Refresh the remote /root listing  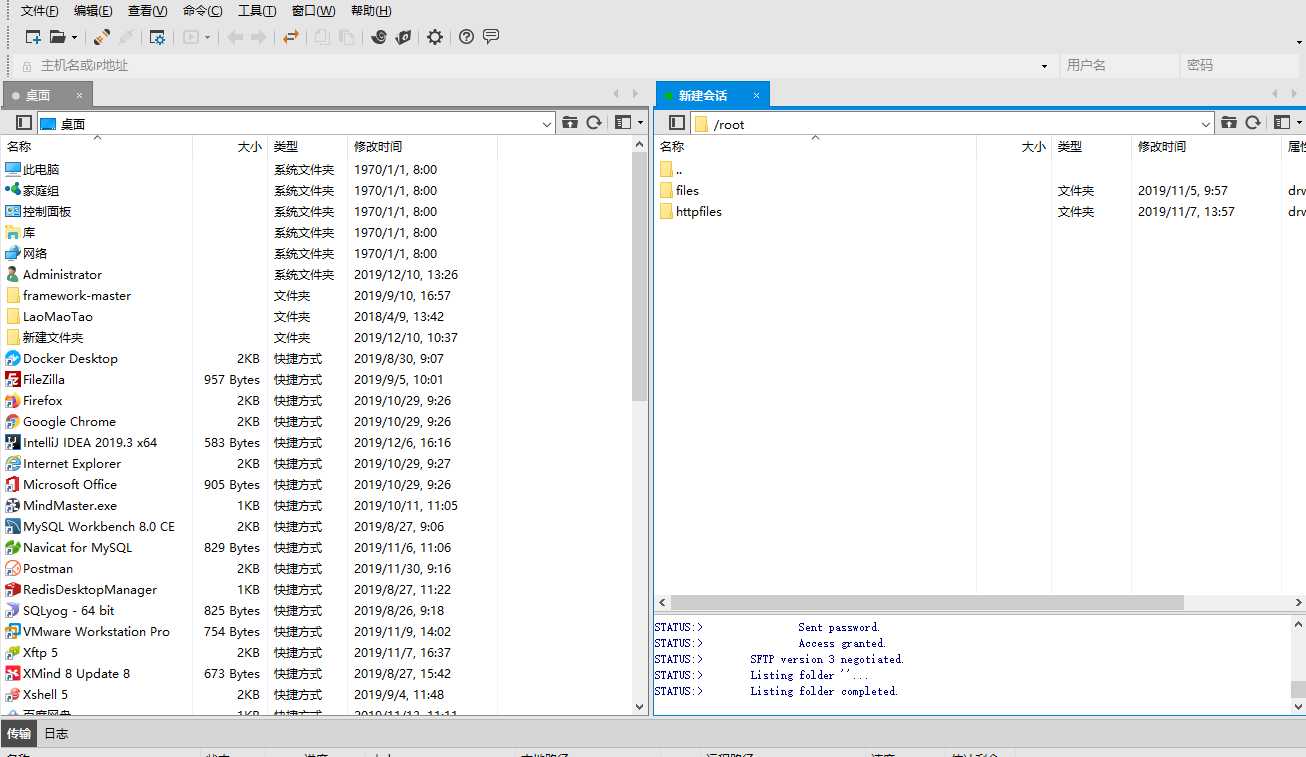pos(1252,122)
